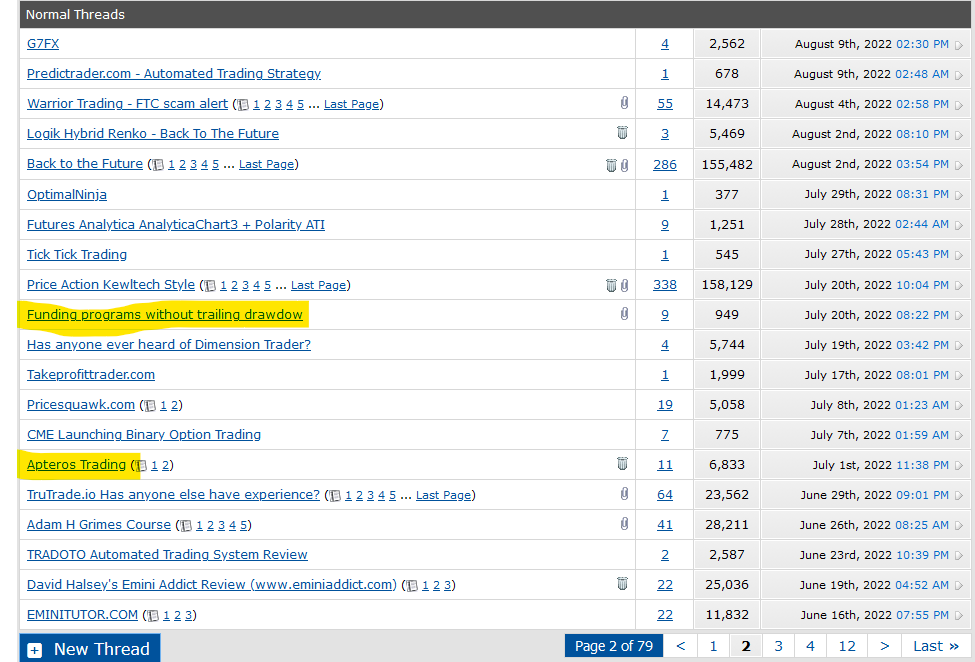Open OptimalNinja thread
Screen dimensions: 975x662
tap(67, 195)
